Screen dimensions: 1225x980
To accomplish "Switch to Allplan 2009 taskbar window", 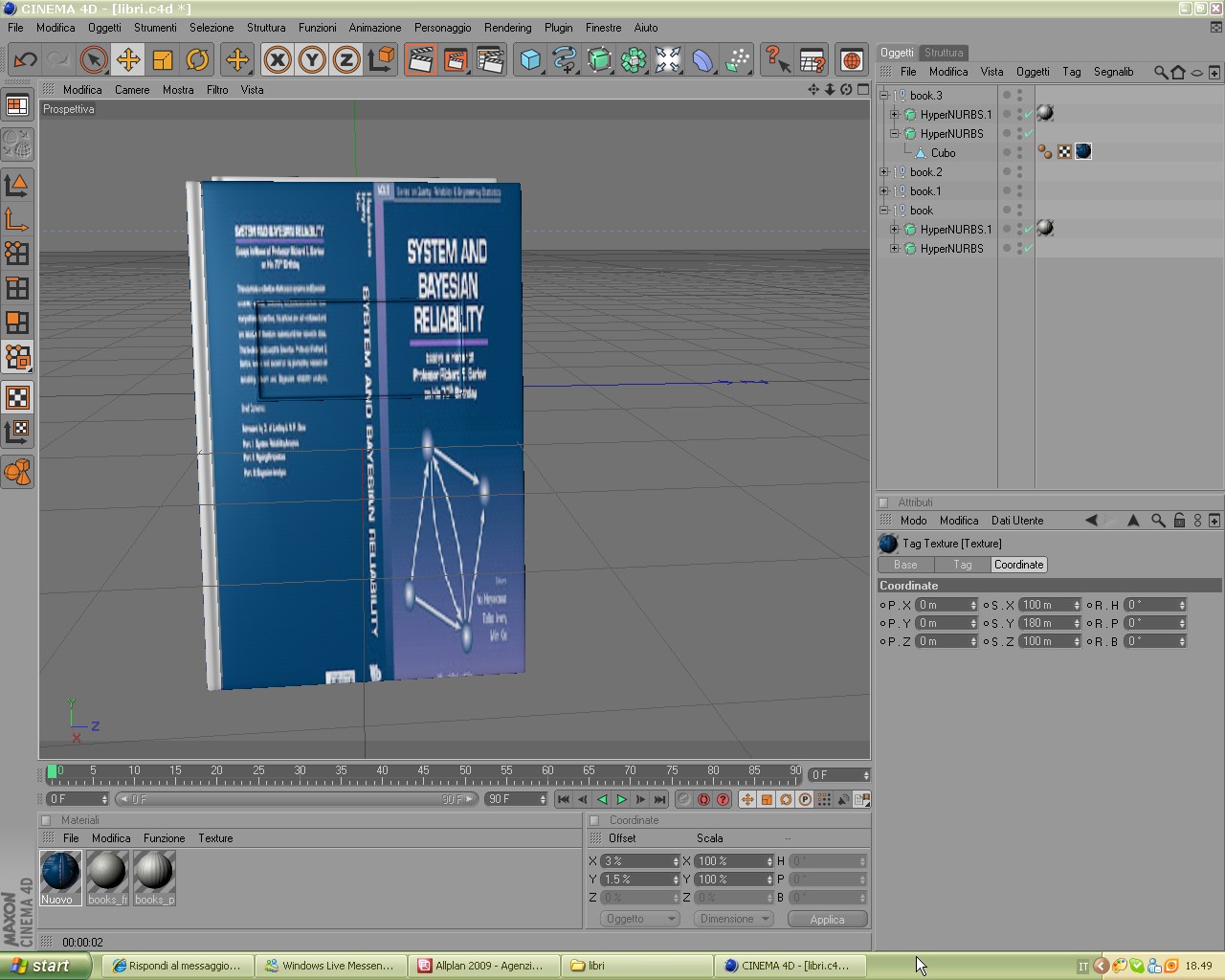I will pos(483,966).
